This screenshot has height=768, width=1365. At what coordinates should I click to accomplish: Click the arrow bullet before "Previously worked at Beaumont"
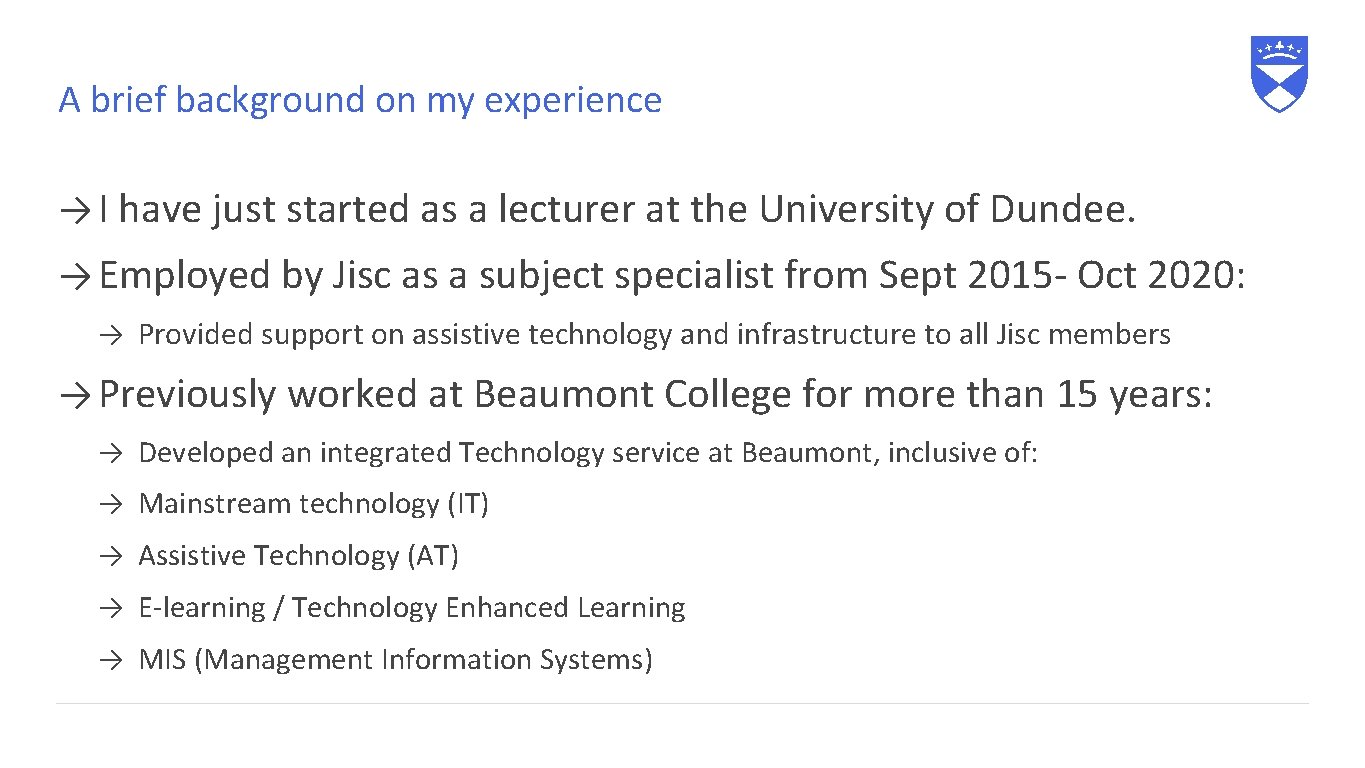pos(76,396)
